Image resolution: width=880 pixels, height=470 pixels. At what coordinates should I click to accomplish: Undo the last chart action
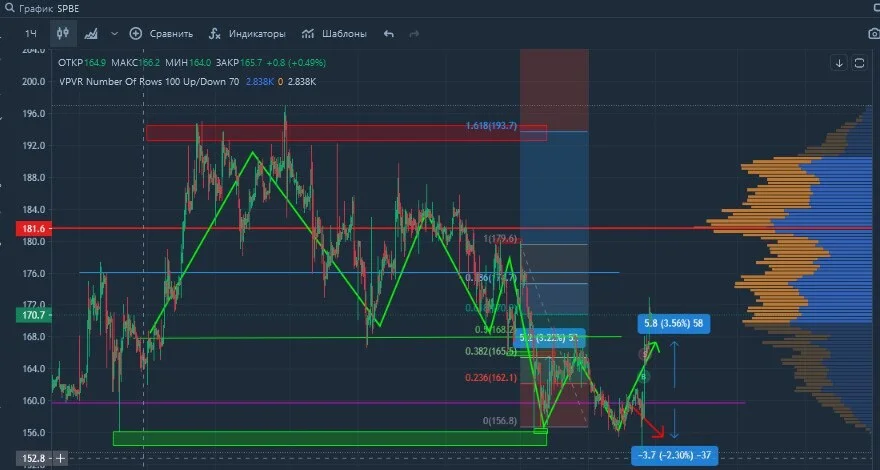click(389, 34)
